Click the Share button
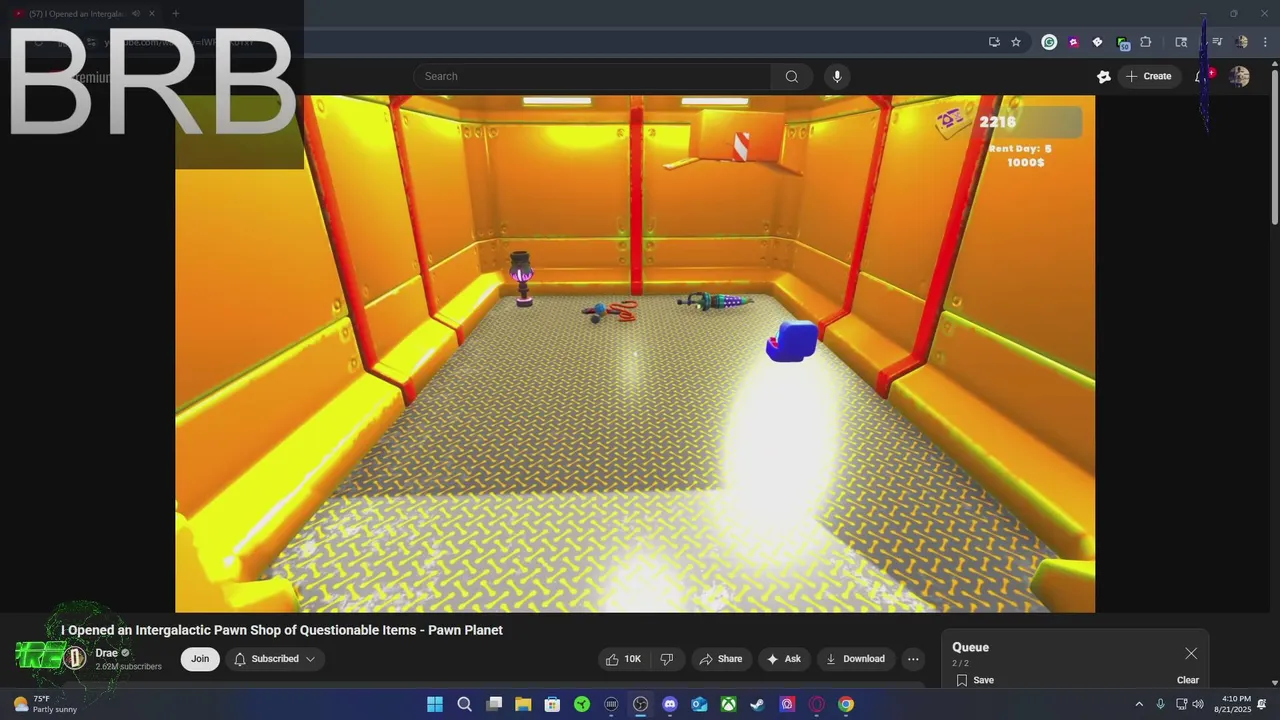The width and height of the screenshot is (1280, 720). pos(721,659)
